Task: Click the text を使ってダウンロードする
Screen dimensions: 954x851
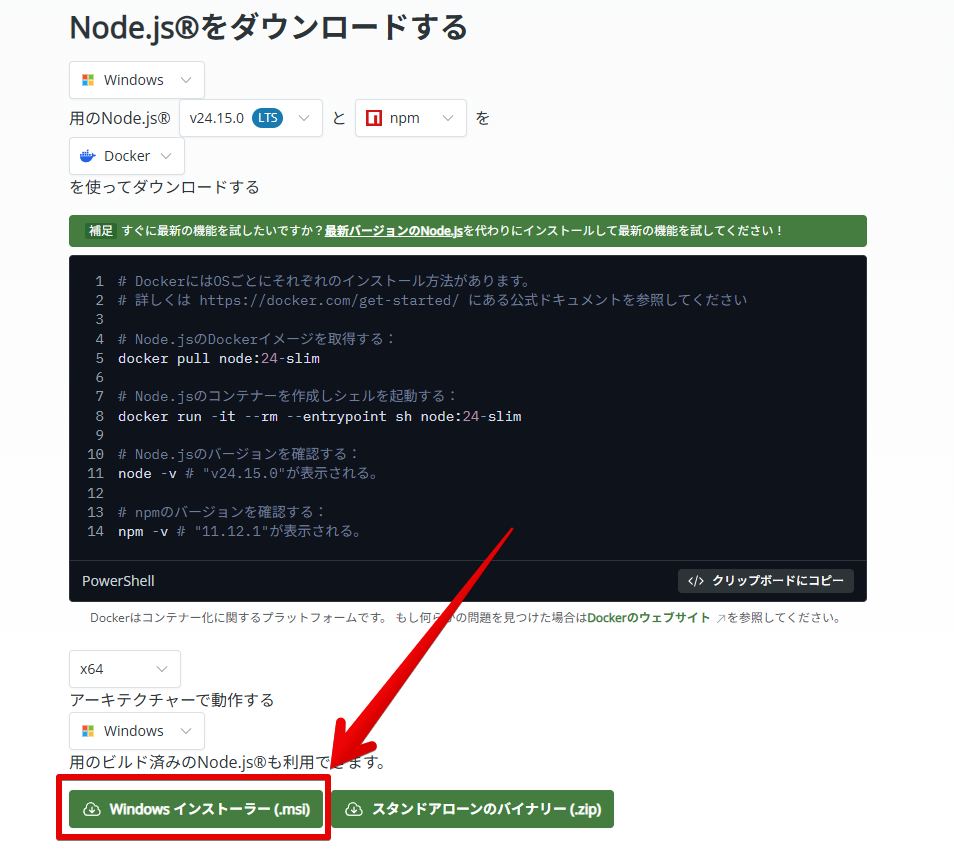Action: pyautogui.click(x=164, y=187)
